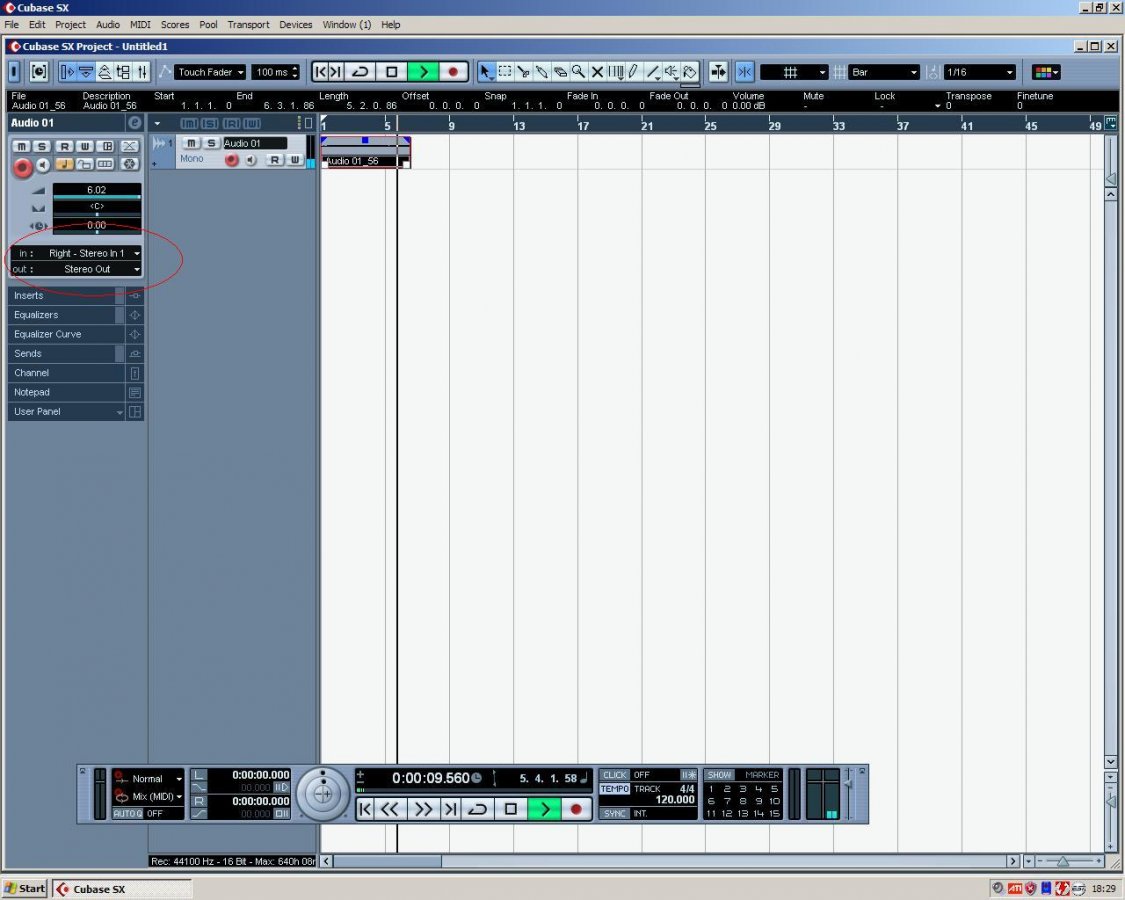
Task: Click the Edit channel settings 'e' button
Action: point(134,123)
